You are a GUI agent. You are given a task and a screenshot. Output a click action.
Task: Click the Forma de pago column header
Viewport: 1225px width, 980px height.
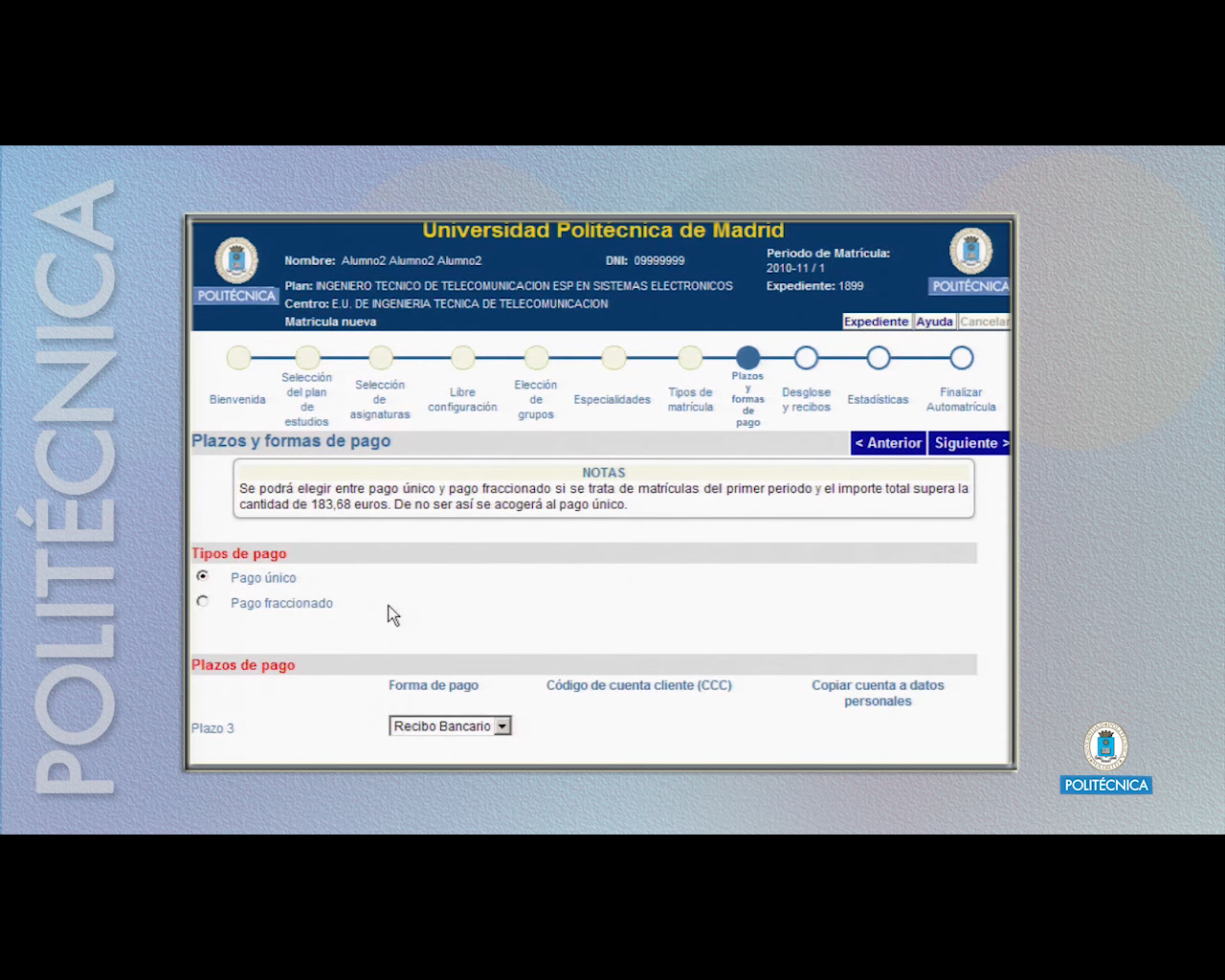(x=434, y=685)
